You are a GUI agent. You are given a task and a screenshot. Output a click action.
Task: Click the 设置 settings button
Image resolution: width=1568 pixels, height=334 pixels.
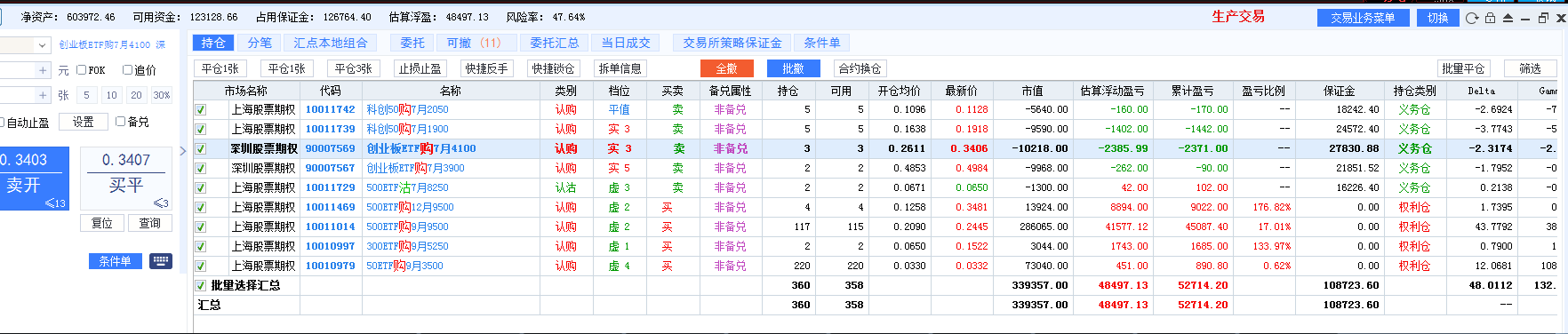point(84,123)
